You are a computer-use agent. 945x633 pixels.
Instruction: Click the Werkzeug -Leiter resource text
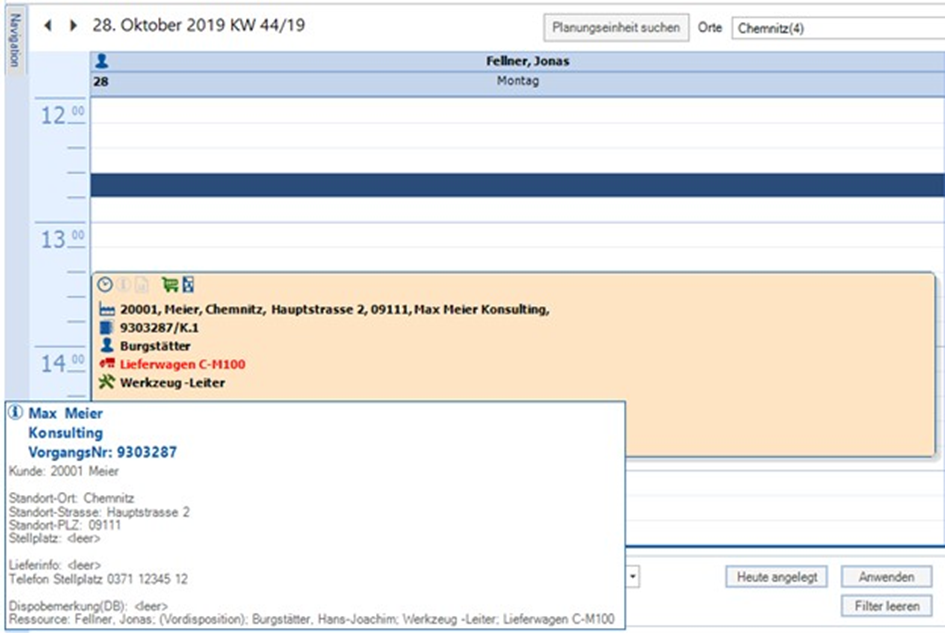click(x=172, y=383)
